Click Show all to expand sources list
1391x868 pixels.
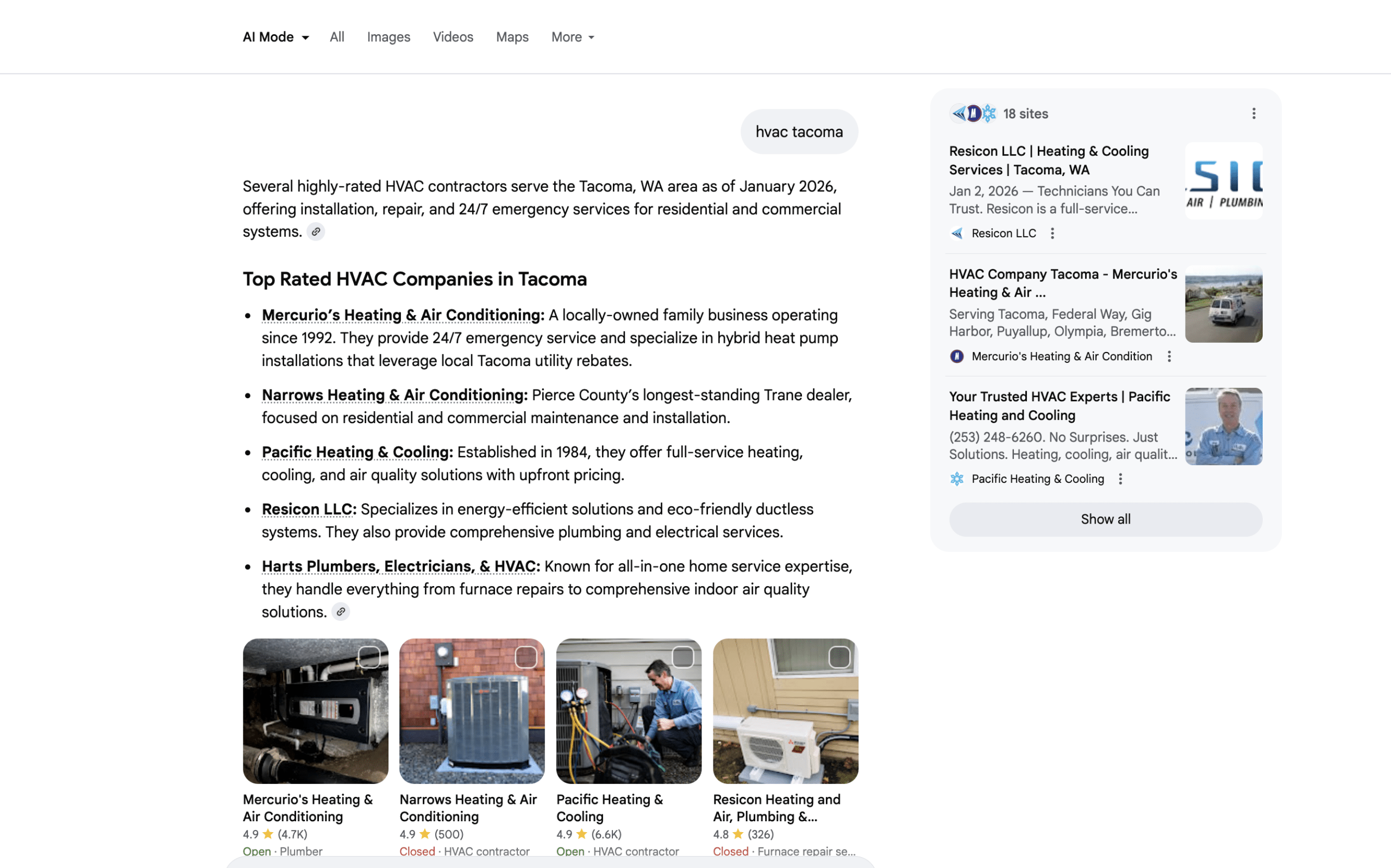pyautogui.click(x=1105, y=519)
